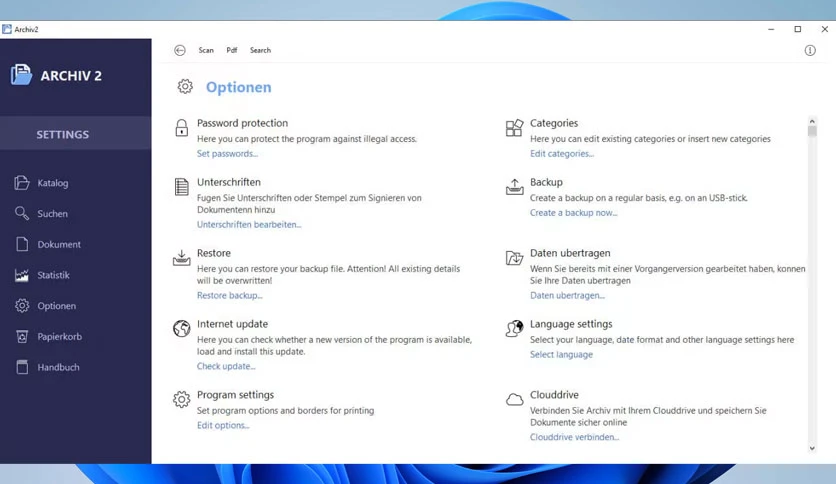Click the Optionen page title
The width and height of the screenshot is (836, 484).
coord(238,87)
